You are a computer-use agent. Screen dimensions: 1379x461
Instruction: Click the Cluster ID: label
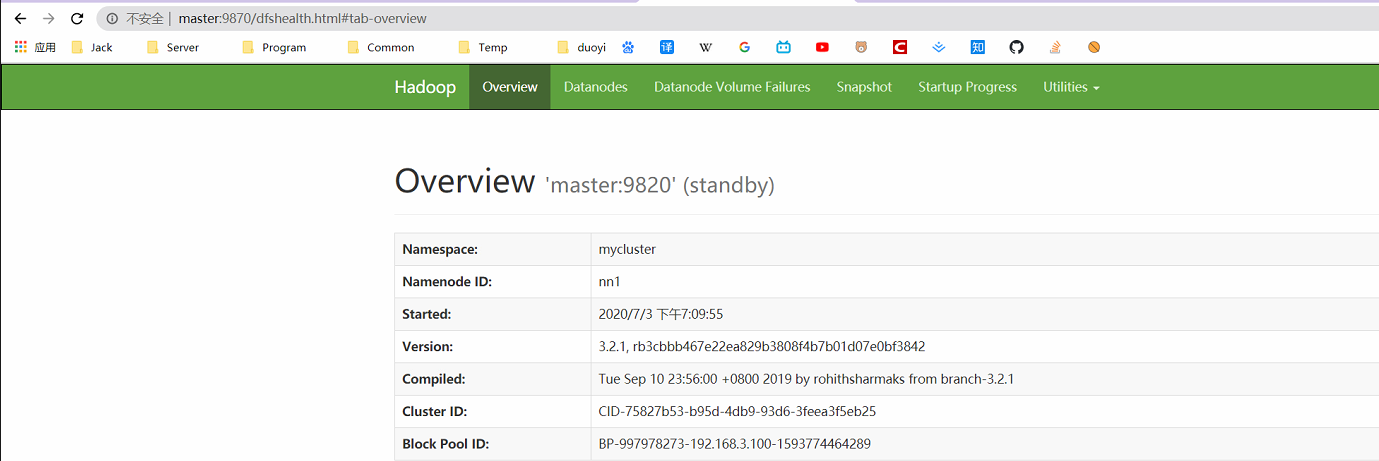point(435,411)
